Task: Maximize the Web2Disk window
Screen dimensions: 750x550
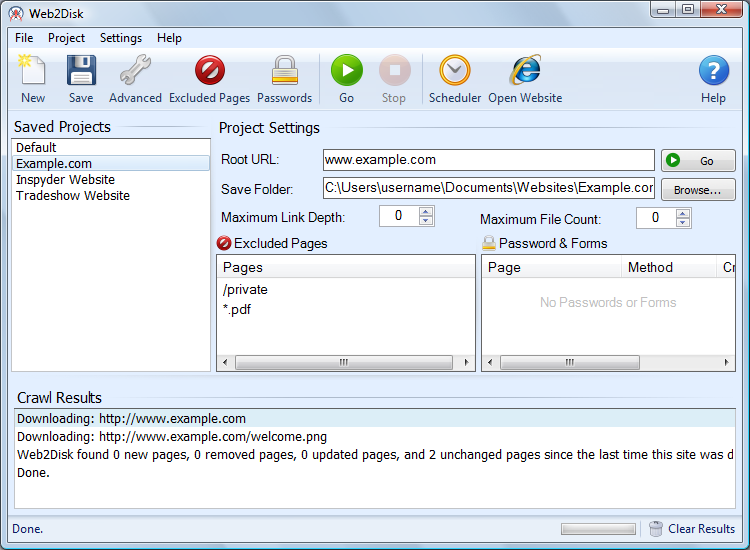Action: [x=688, y=10]
